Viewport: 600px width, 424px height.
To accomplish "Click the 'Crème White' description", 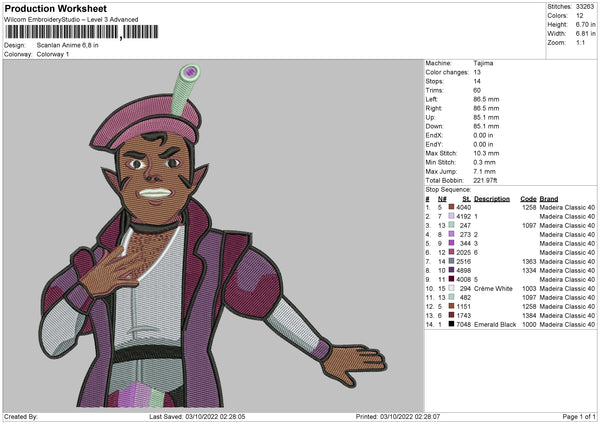I will click(x=493, y=289).
